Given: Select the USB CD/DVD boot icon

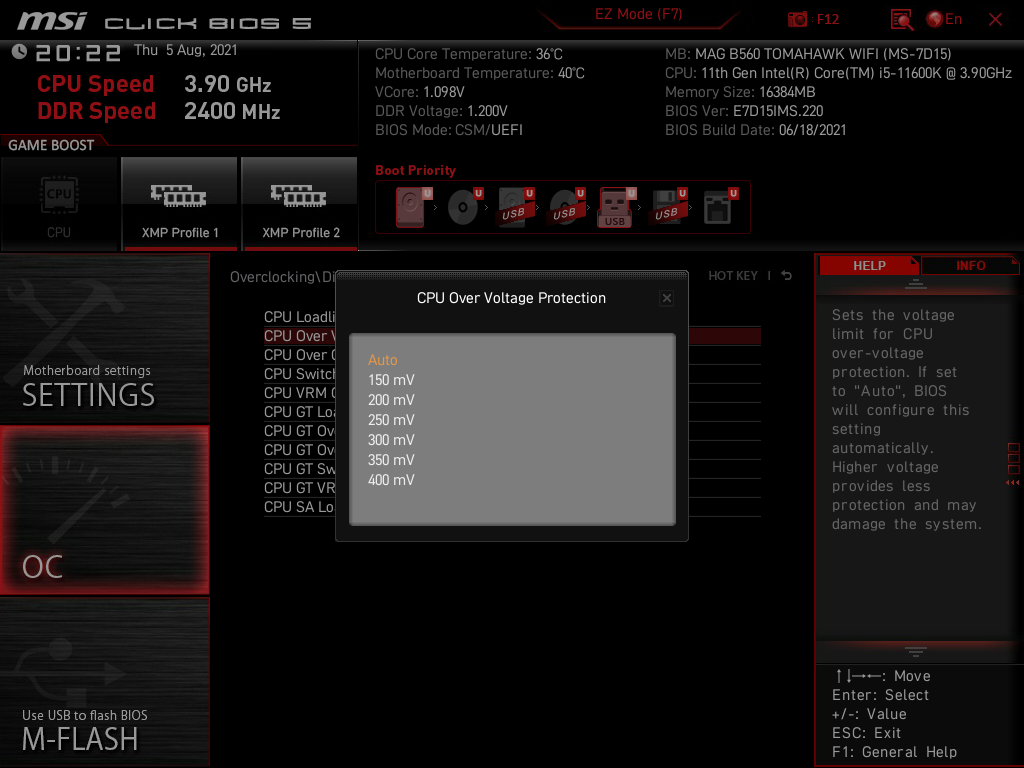Looking at the screenshot, I should [567, 207].
